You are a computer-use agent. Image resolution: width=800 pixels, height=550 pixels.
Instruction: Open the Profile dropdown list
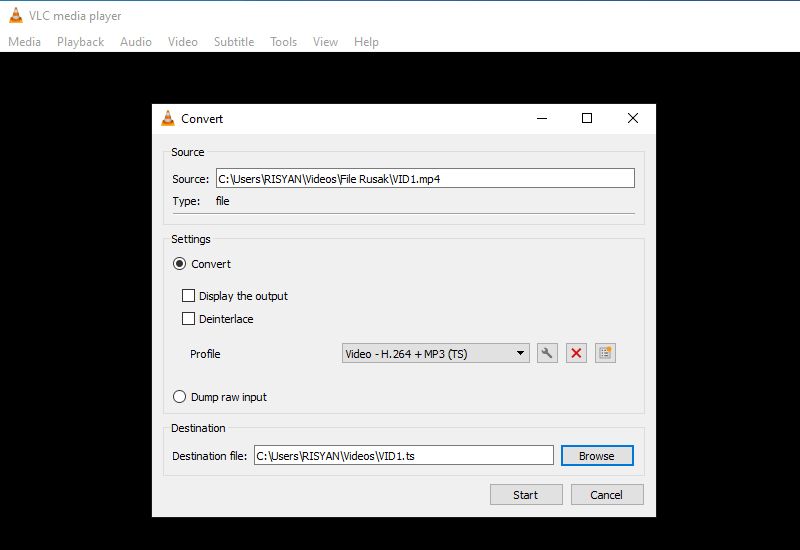tap(435, 354)
